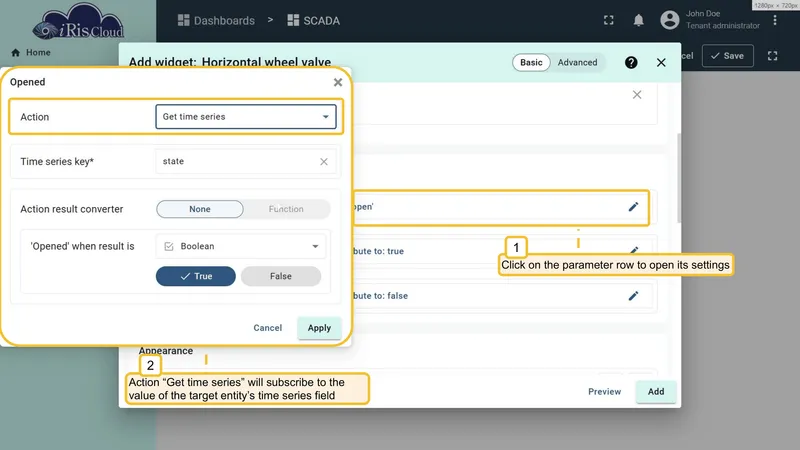Open Home in sidebar menu

pos(38,53)
